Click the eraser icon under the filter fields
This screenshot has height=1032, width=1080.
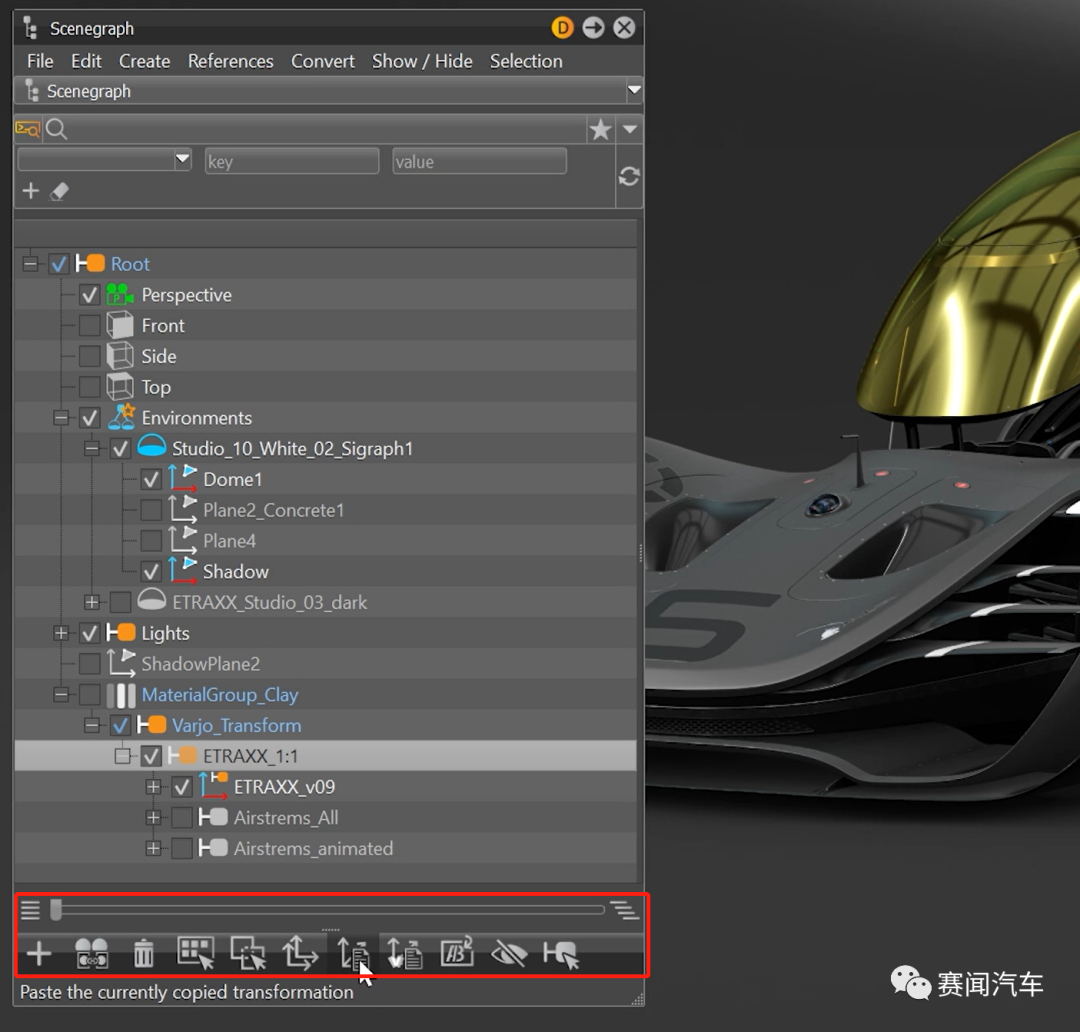[60, 191]
